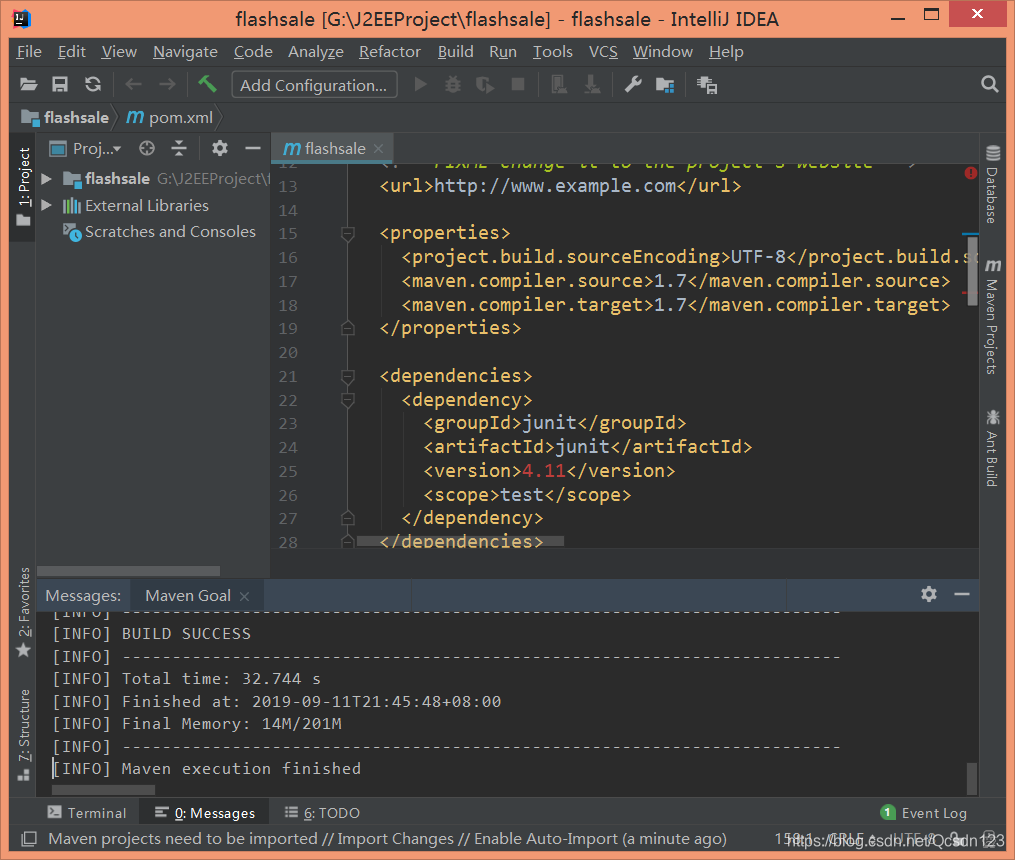The image size is (1015, 860).
Task: Toggle the Terminal tool window
Action: 87,813
